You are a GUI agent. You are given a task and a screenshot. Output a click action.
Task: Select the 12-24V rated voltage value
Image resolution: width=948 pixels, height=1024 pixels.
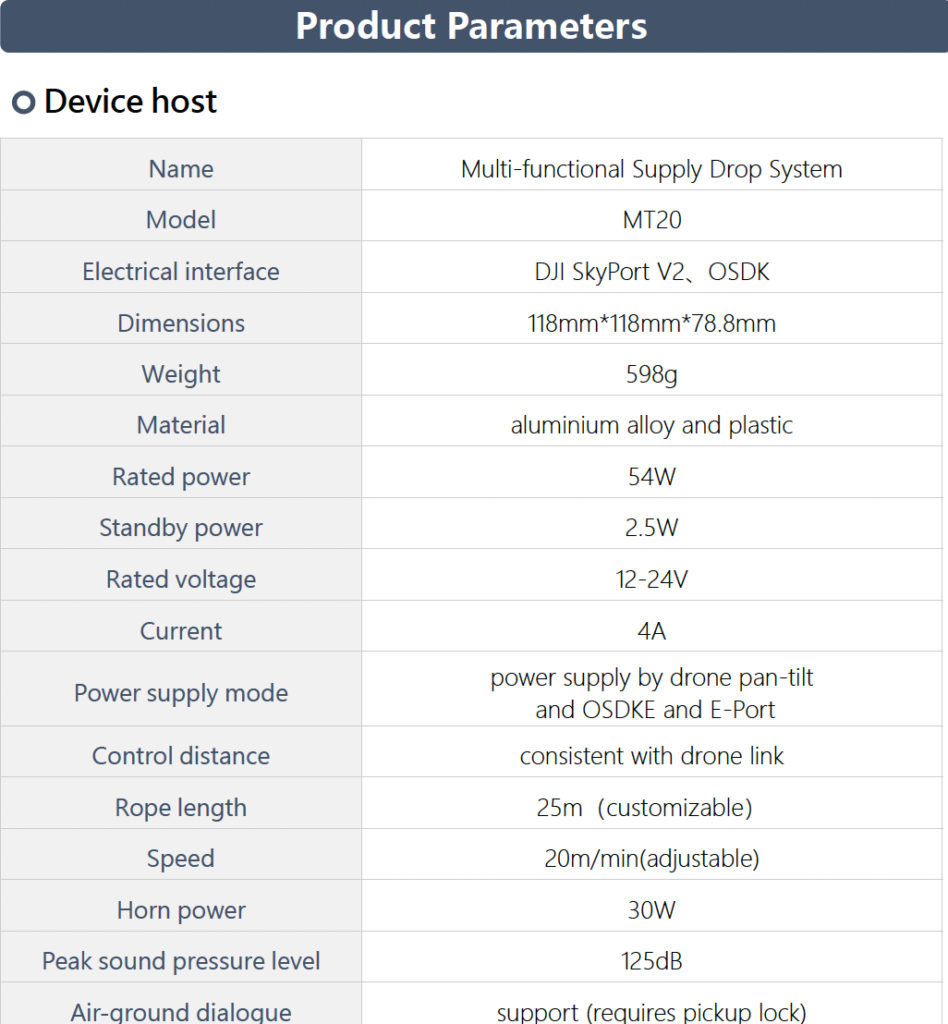pyautogui.click(x=651, y=580)
